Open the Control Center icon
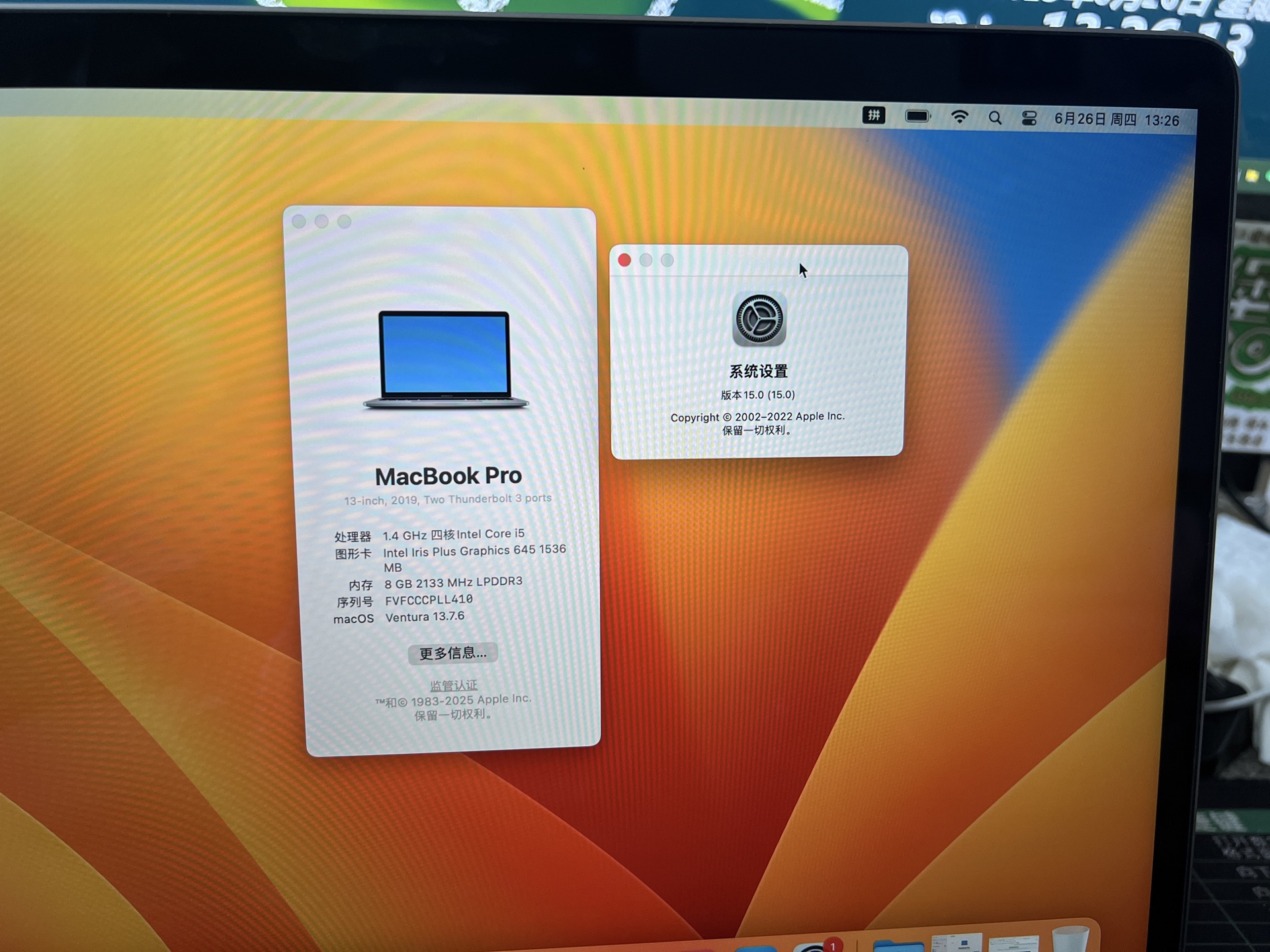This screenshot has width=1270, height=952. click(1029, 118)
